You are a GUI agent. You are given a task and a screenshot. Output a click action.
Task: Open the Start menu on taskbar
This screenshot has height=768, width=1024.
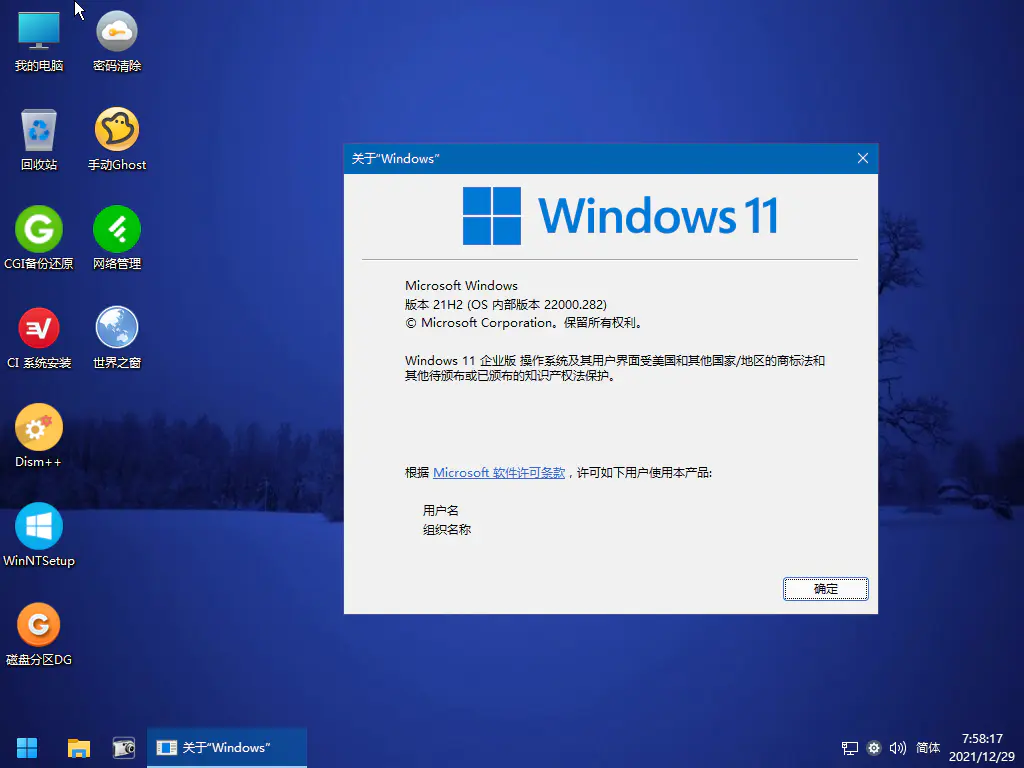point(27,747)
